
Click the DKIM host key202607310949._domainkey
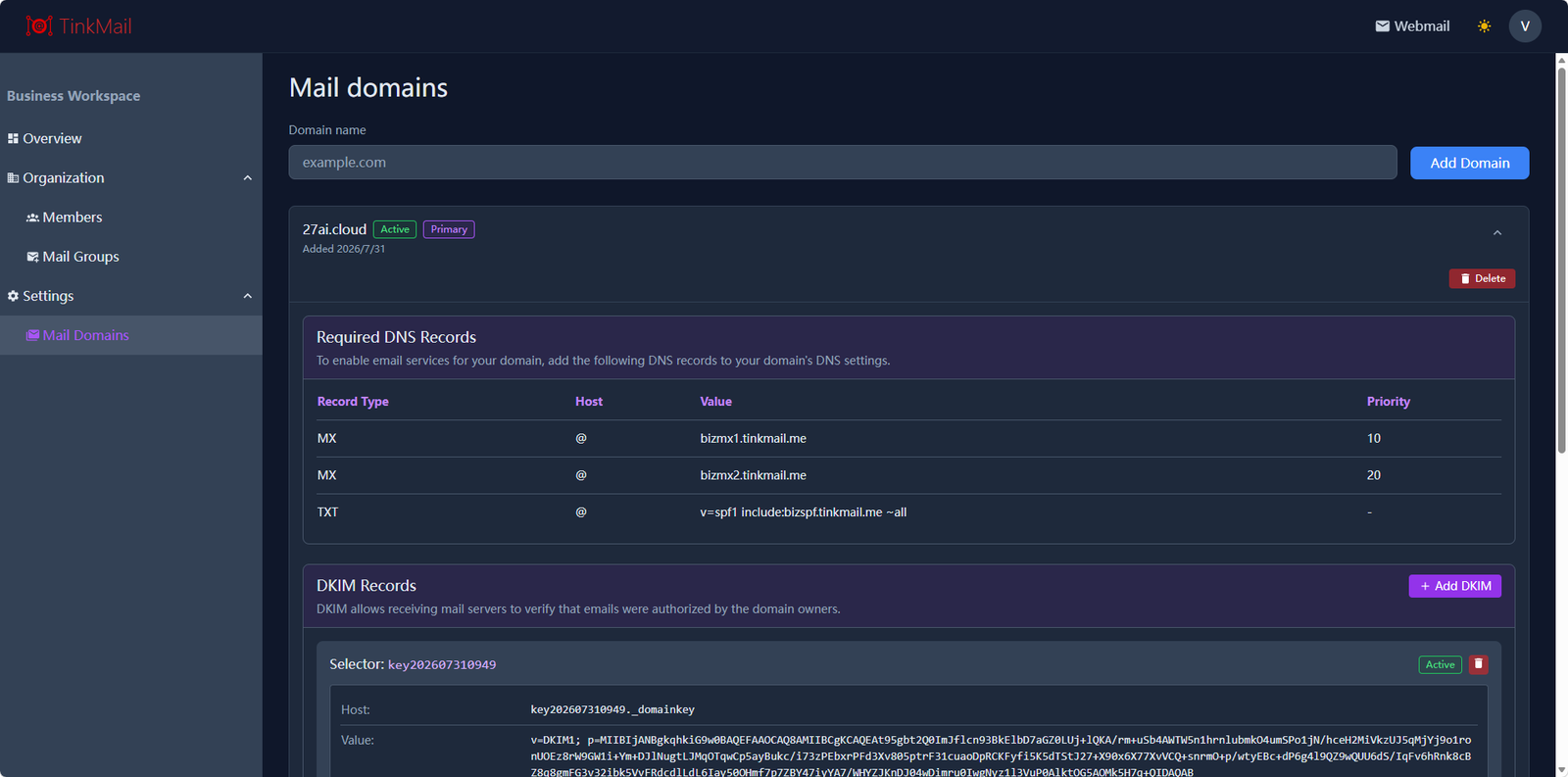click(x=612, y=709)
